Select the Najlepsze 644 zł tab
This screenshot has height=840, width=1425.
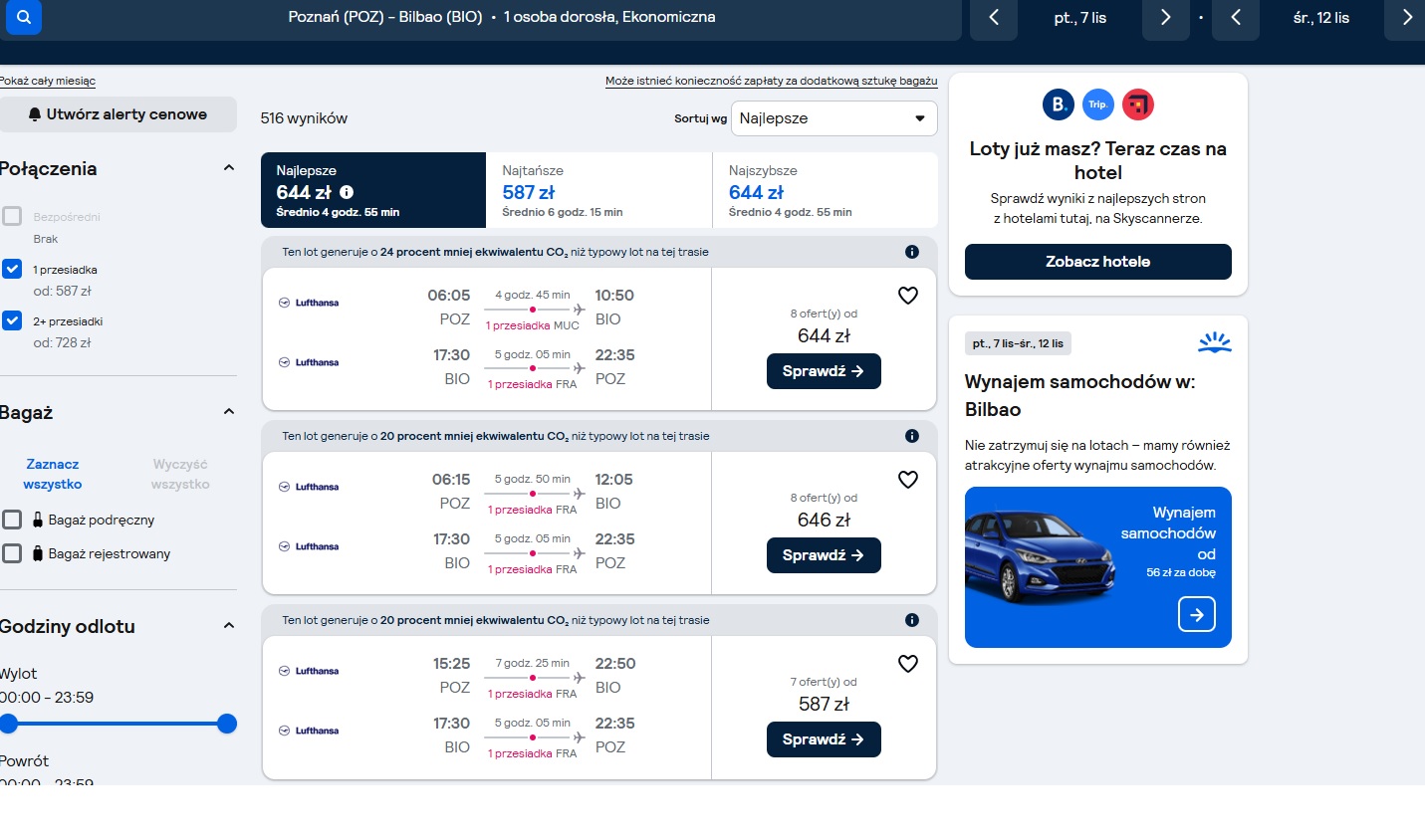pos(373,190)
